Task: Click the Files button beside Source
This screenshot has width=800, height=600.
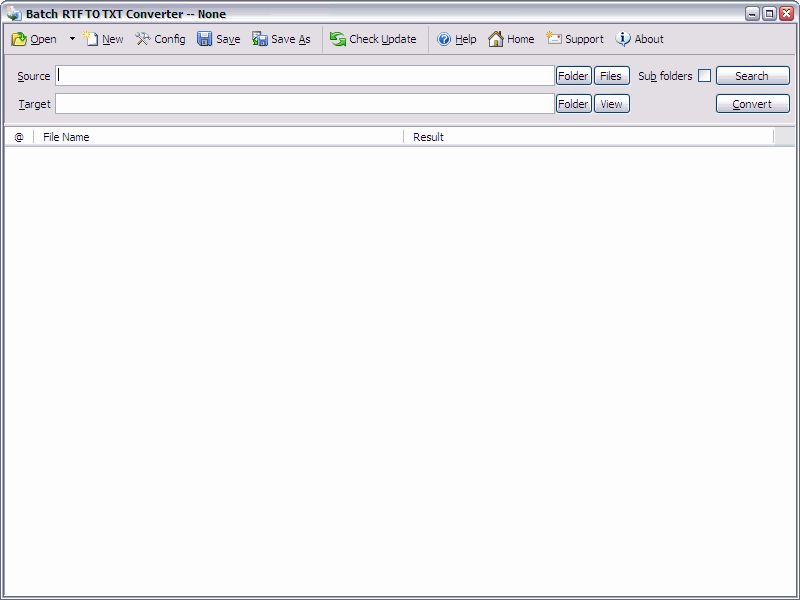Action: coord(611,75)
